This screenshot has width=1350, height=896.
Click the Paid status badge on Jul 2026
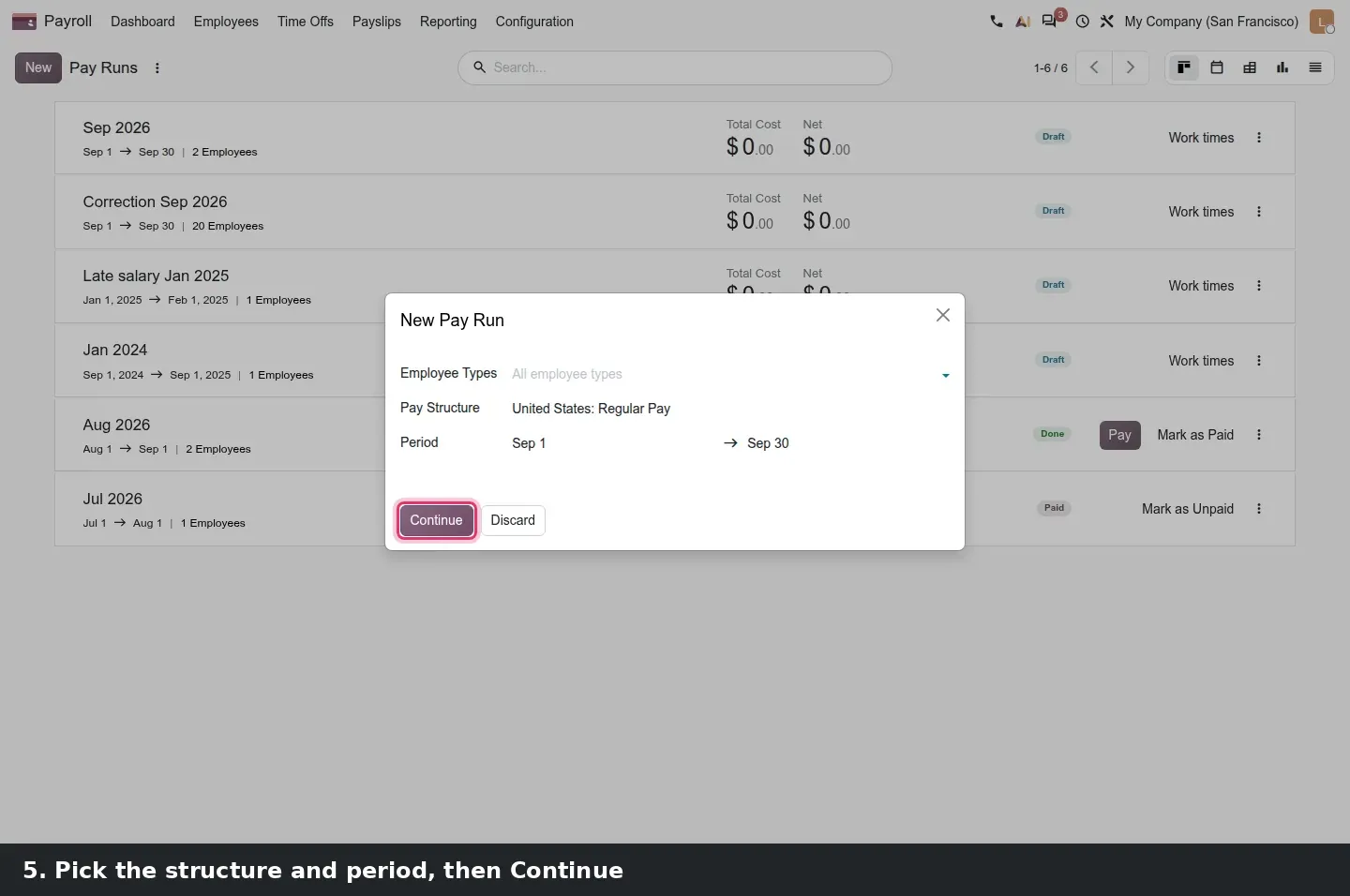(1054, 508)
